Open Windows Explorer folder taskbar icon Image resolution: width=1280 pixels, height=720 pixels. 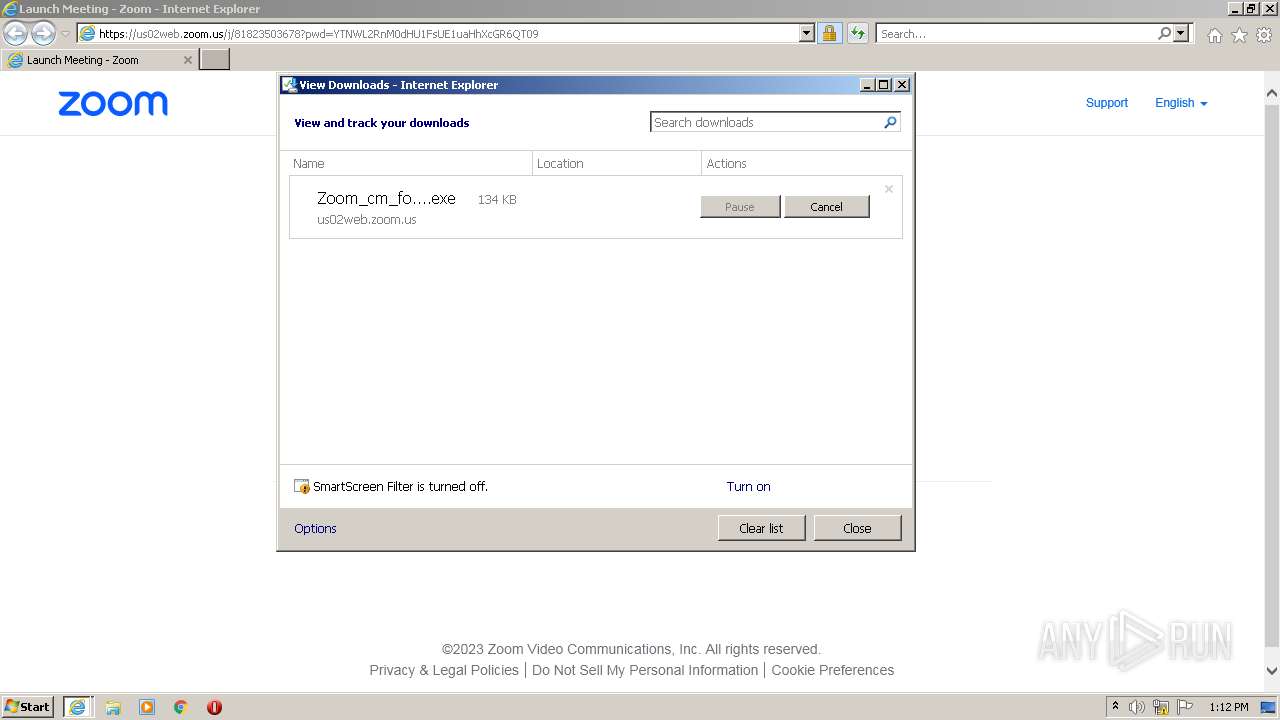(113, 707)
